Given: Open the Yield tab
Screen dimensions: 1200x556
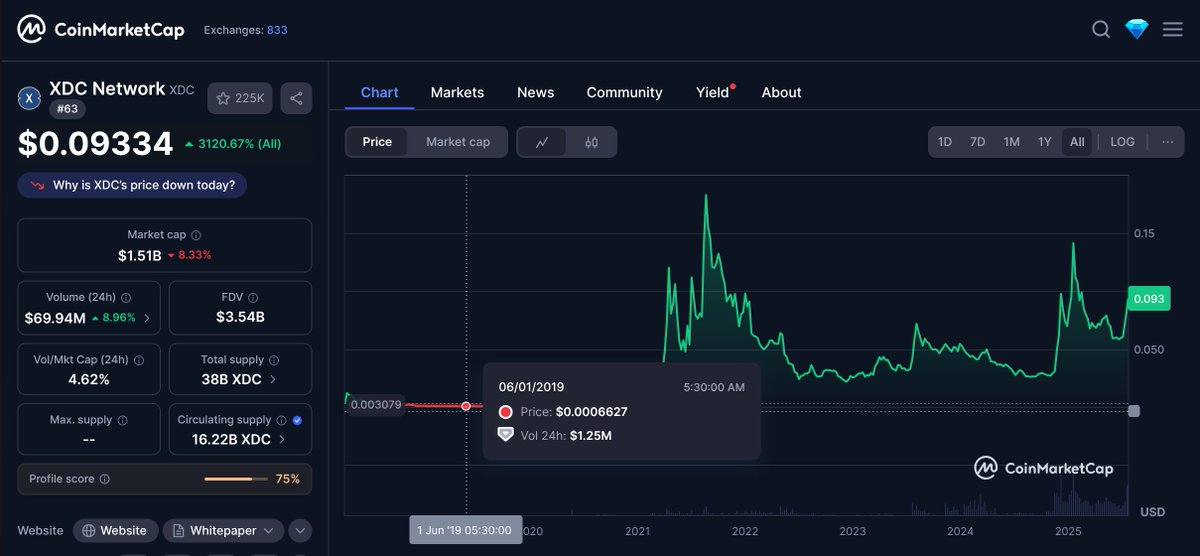Looking at the screenshot, I should (x=713, y=92).
